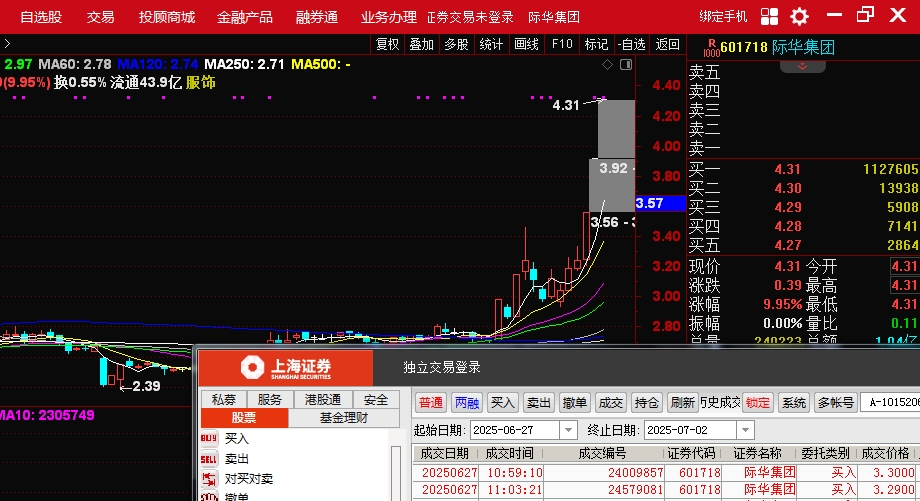Click the R 1000 margin badge icon
The image size is (920, 501).
coord(711,48)
